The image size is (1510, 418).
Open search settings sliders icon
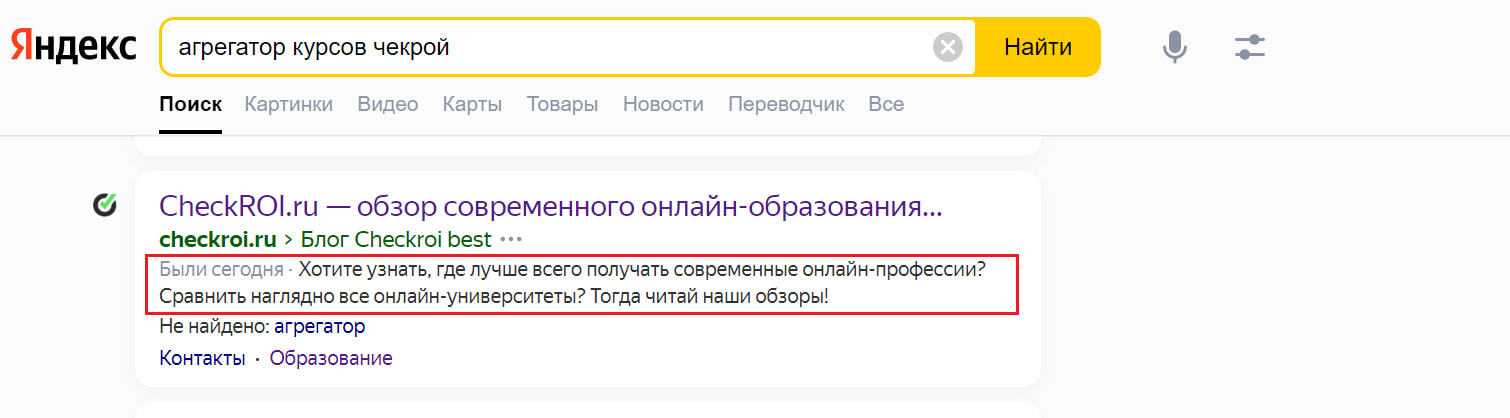click(1250, 47)
